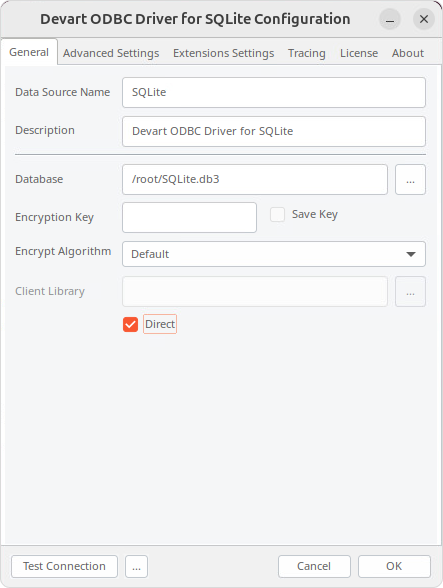Click the Encrypt Algorithm label
The image size is (443, 588).
coord(63,251)
